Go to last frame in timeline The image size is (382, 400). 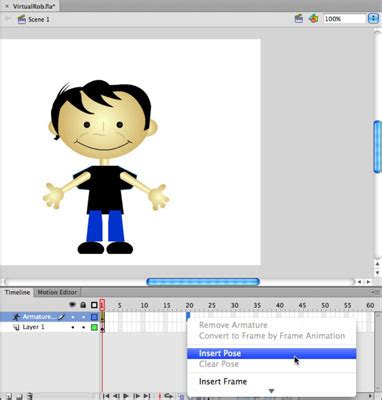[147, 396]
